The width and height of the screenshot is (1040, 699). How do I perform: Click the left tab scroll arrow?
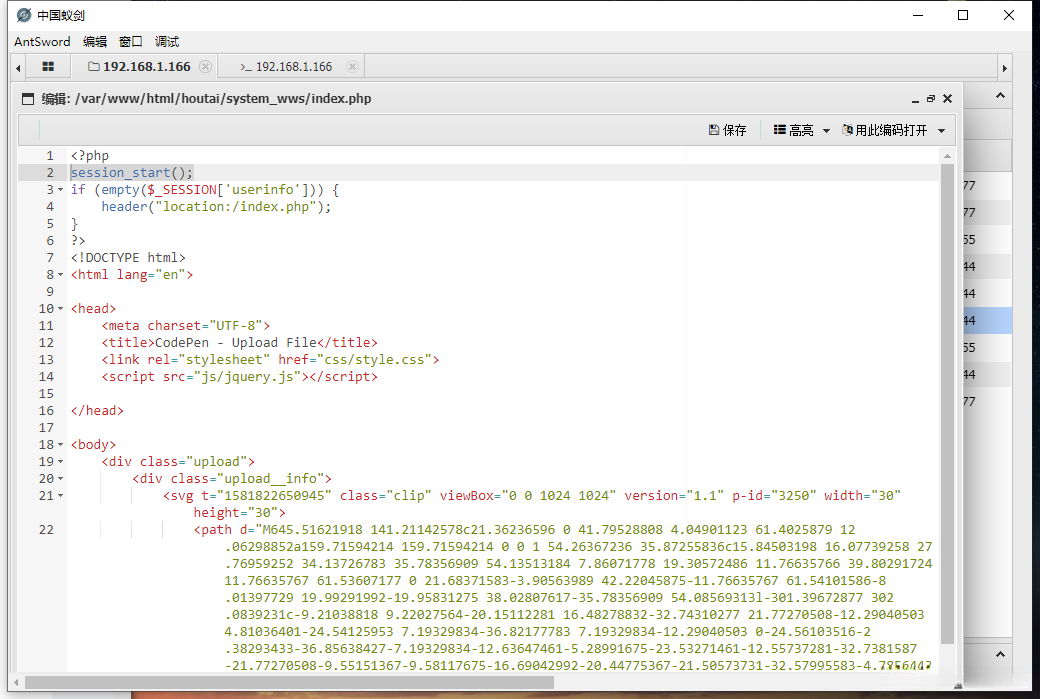pyautogui.click(x=18, y=68)
